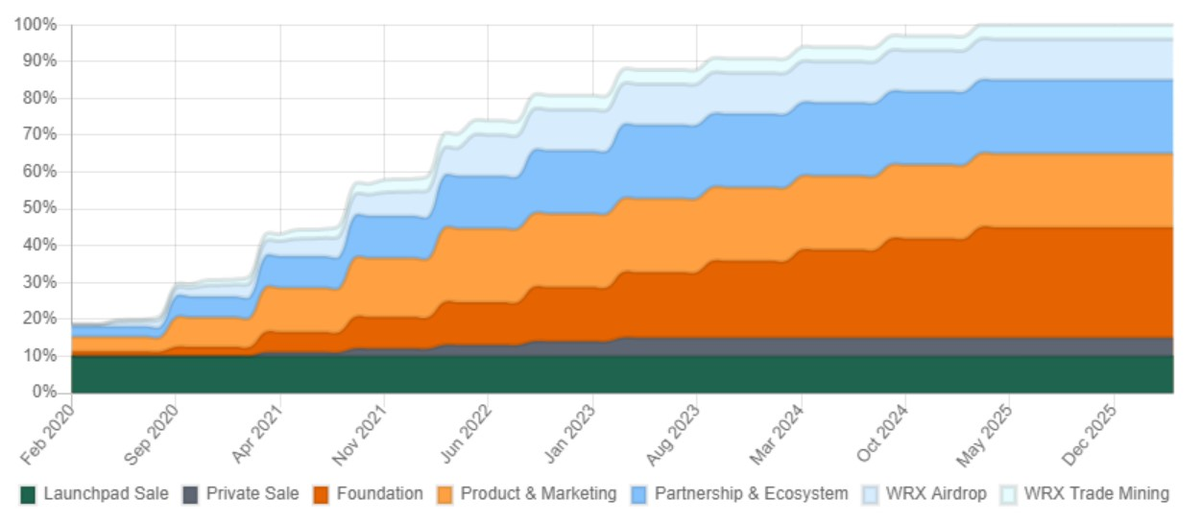1200x523 pixels.
Task: Click the 100% y-axis label
Action: [36, 24]
